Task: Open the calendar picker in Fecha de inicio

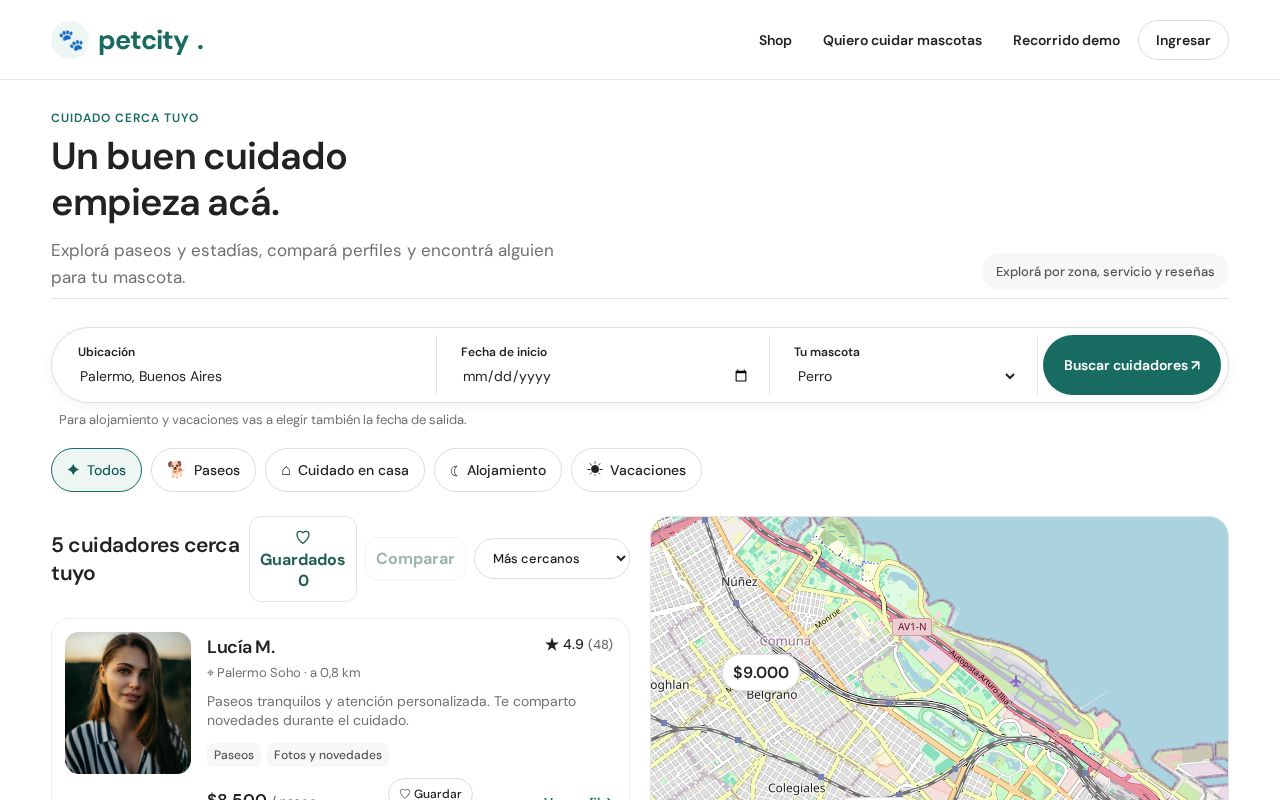Action: click(740, 376)
